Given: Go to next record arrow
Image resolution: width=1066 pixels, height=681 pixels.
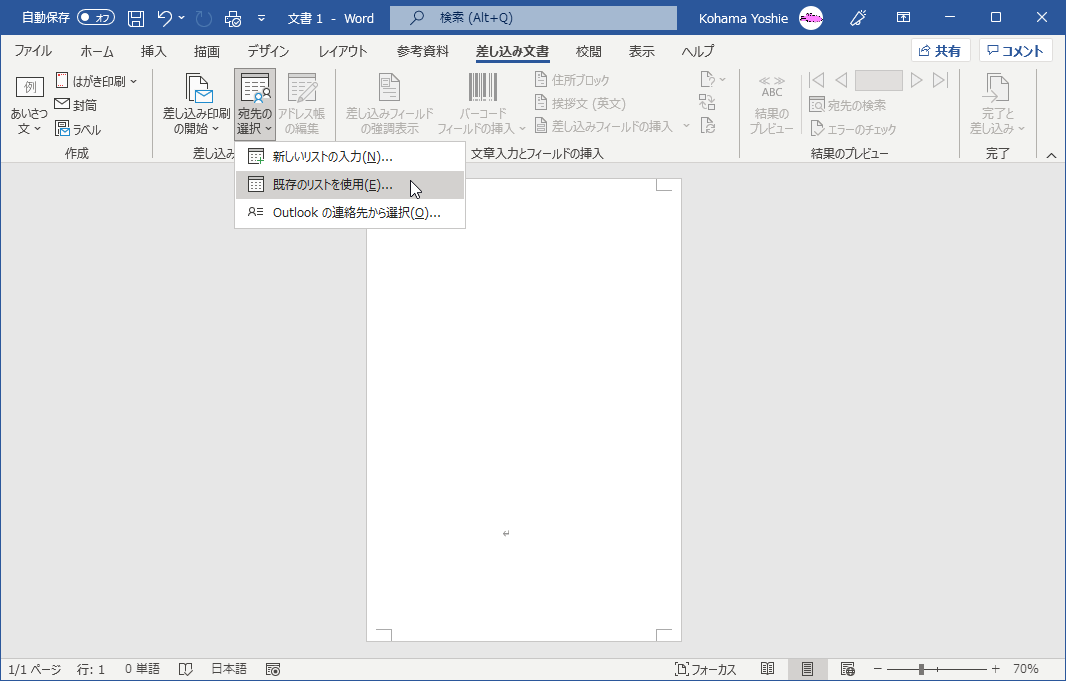Looking at the screenshot, I should (x=916, y=80).
